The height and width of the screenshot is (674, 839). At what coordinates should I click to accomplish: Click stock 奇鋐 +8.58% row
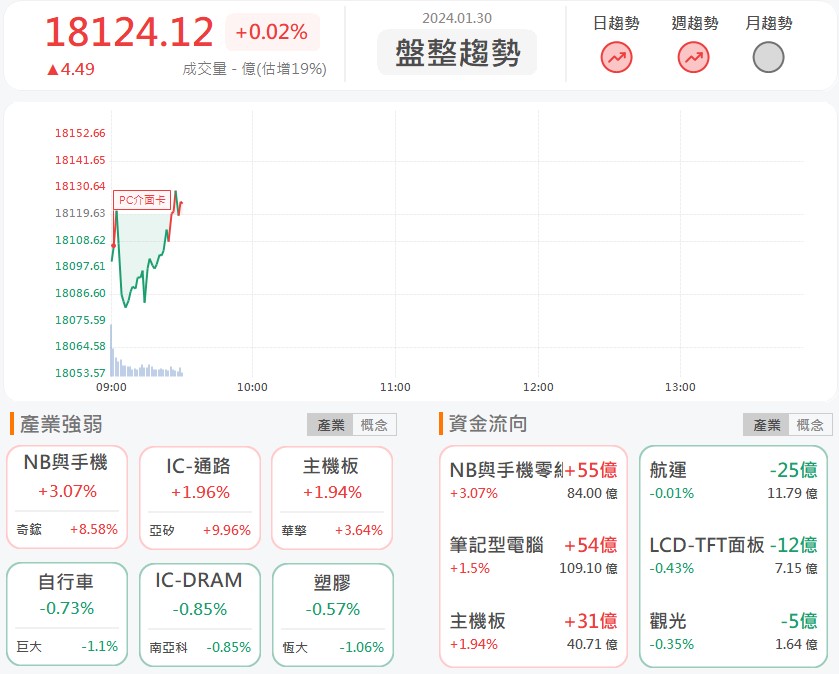pos(67,530)
